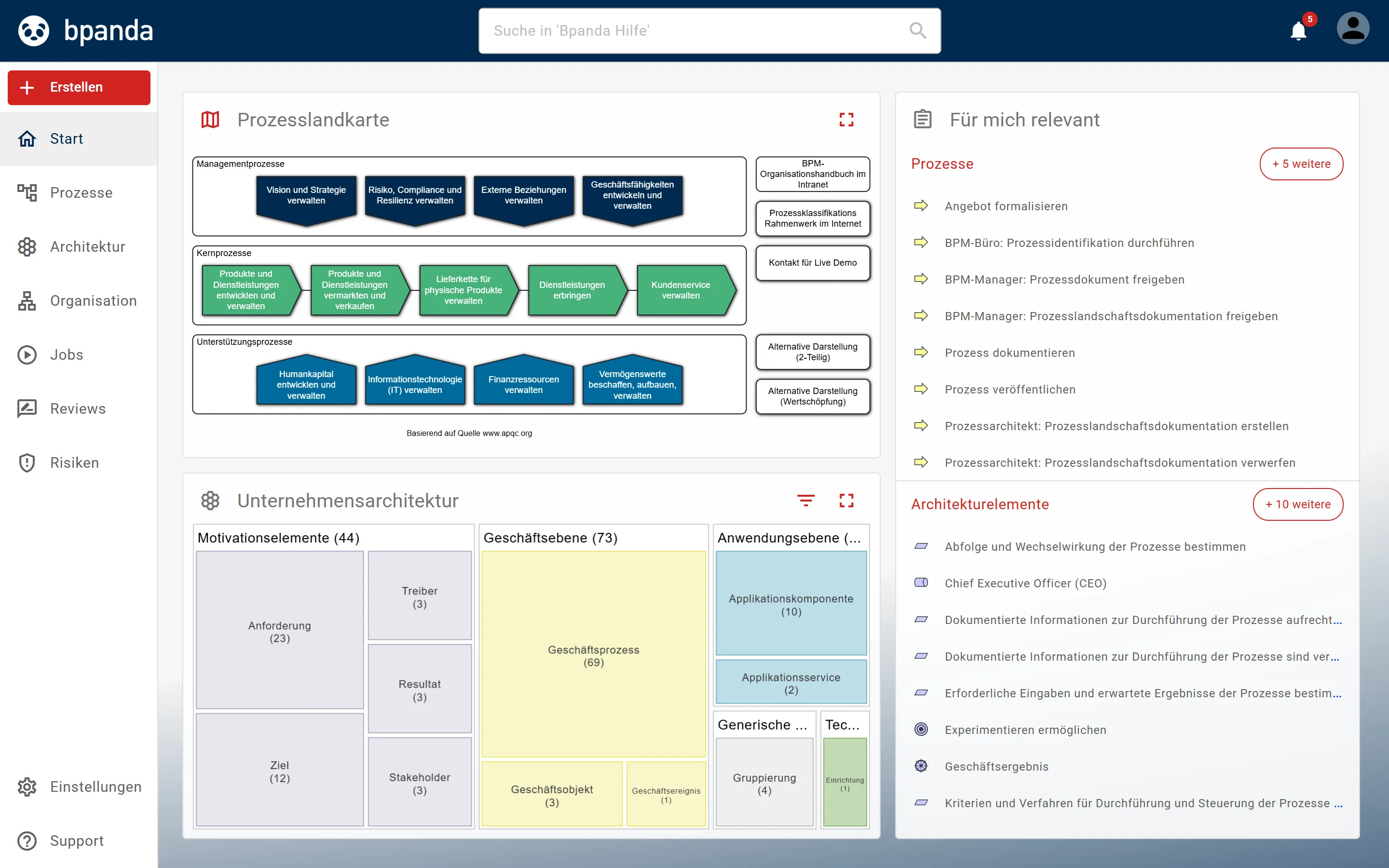Click the Prozesslandkarte map icon

[x=210, y=120]
